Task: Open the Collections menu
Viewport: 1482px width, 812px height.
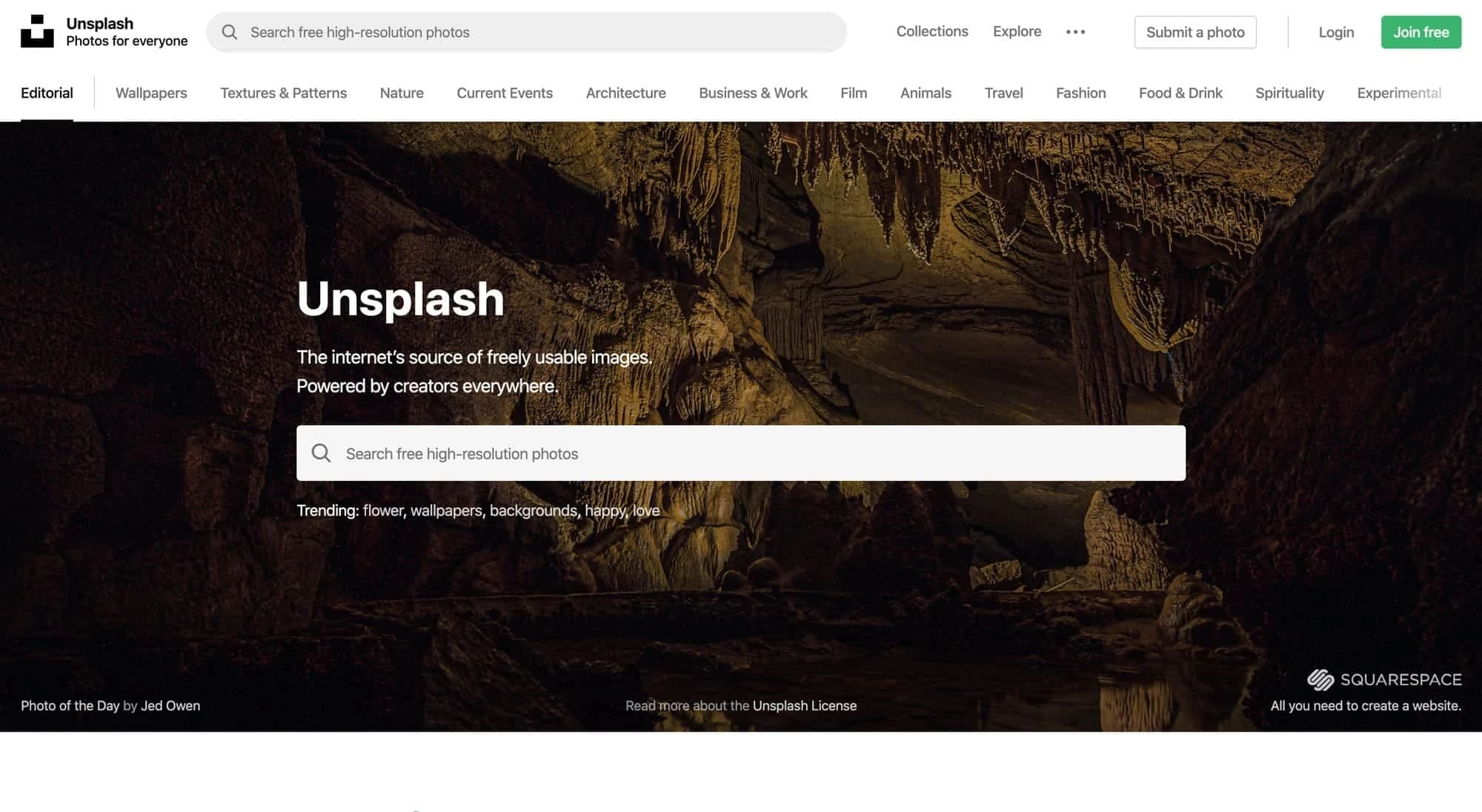Action: point(931,32)
